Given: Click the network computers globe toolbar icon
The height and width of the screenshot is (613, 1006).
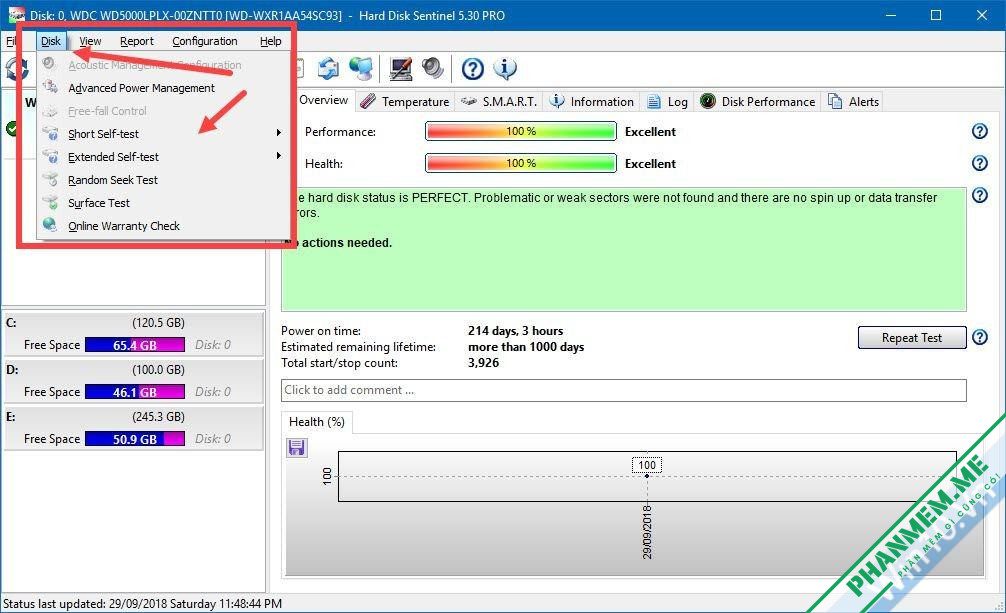Looking at the screenshot, I should pyautogui.click(x=361, y=68).
